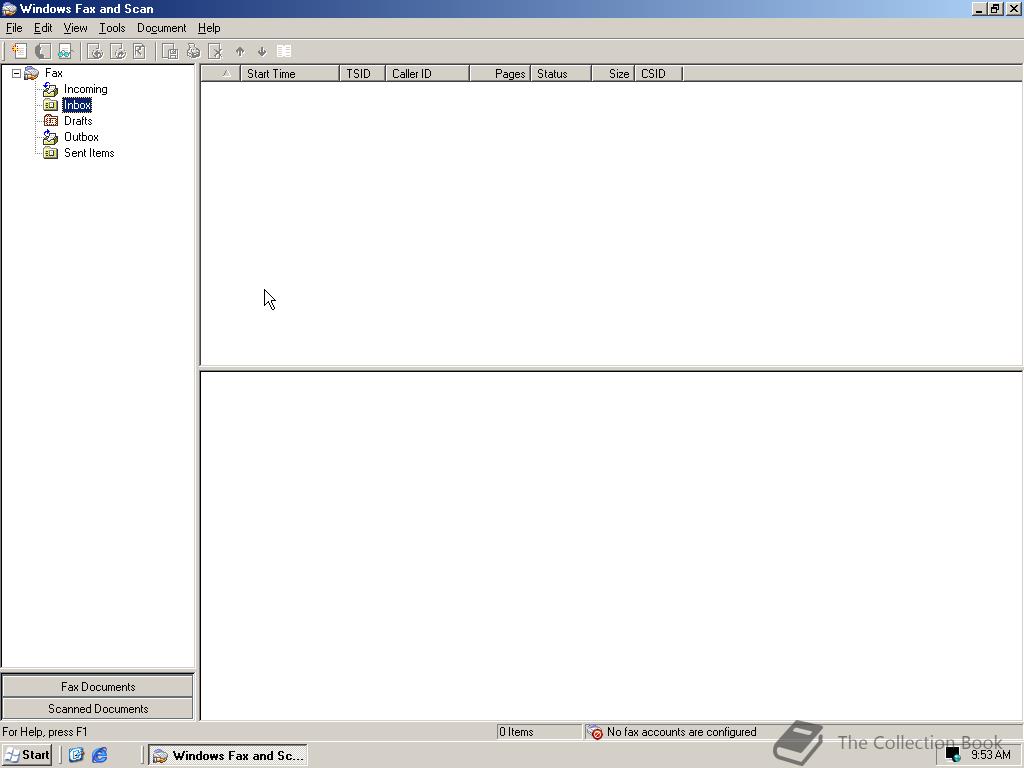1024x768 pixels.
Task: Click the Delete toolbar icon
Action: [x=215, y=51]
